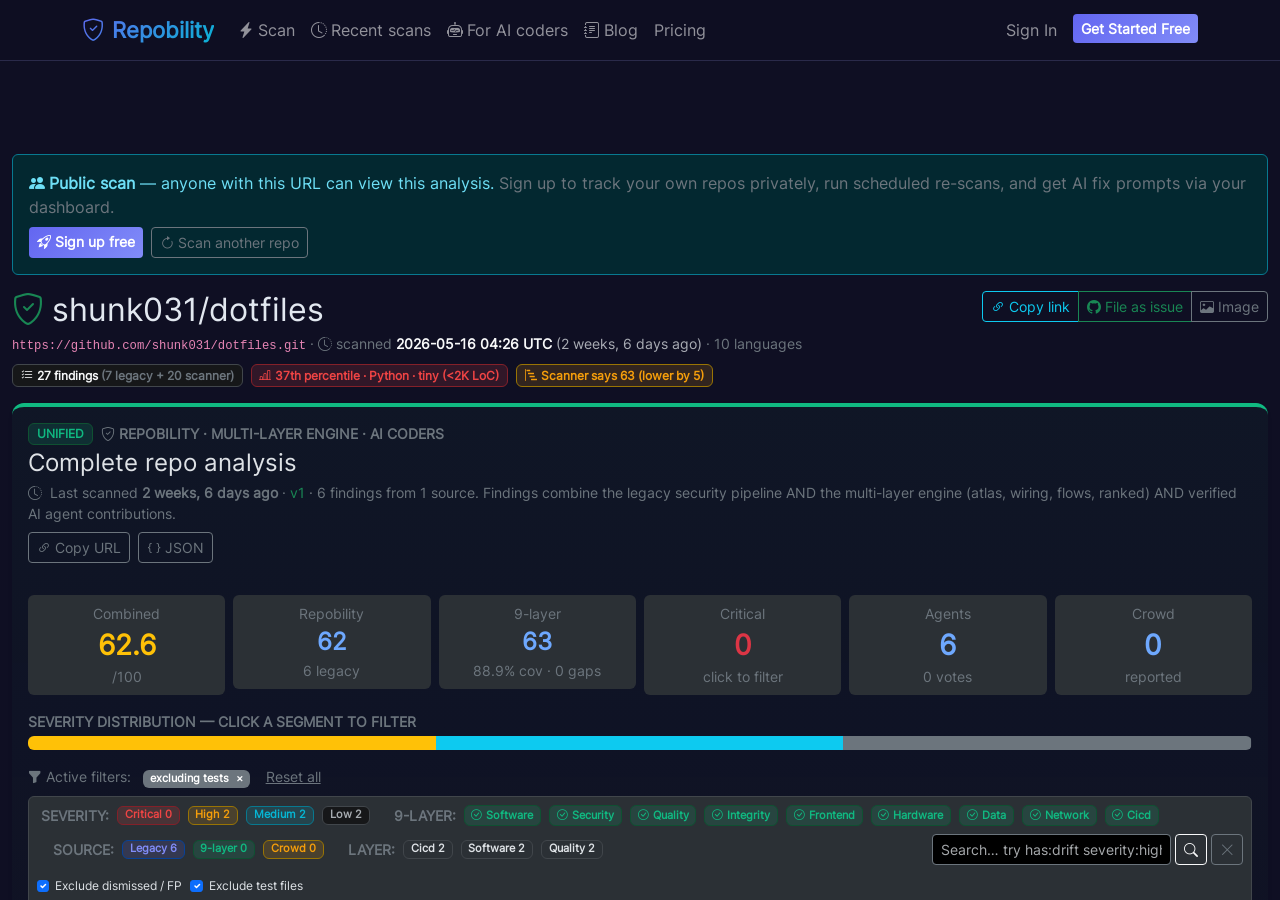Toggle the Software 9-layer filter

point(502,815)
